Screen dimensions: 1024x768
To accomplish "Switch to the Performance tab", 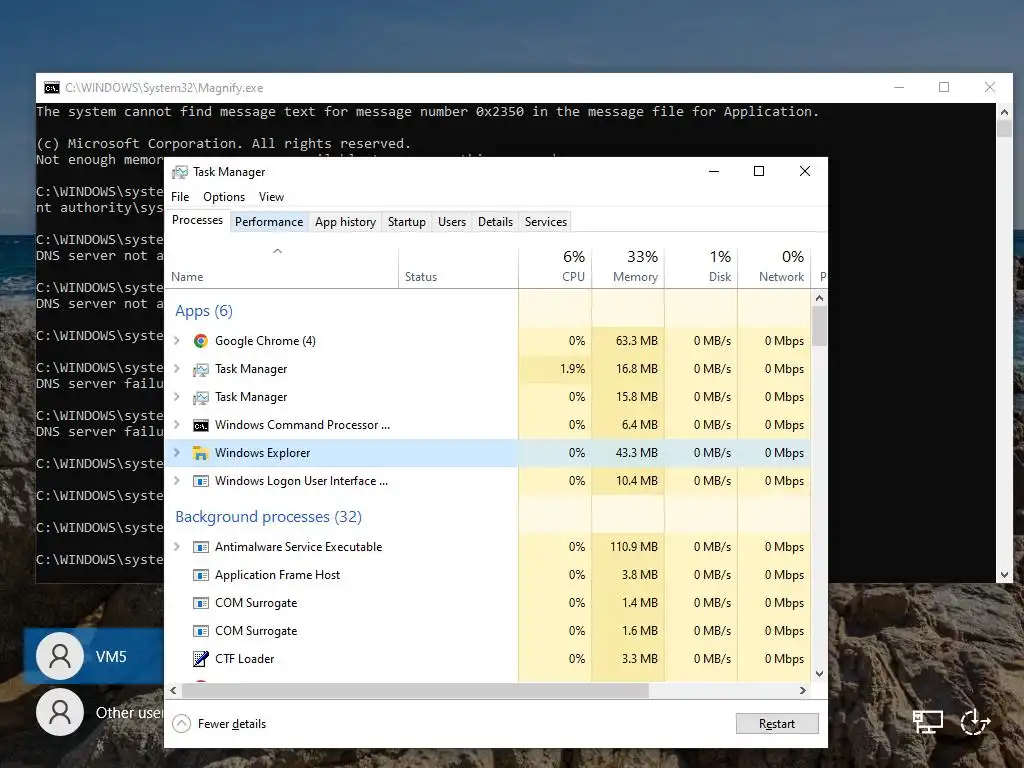I will coord(269,222).
